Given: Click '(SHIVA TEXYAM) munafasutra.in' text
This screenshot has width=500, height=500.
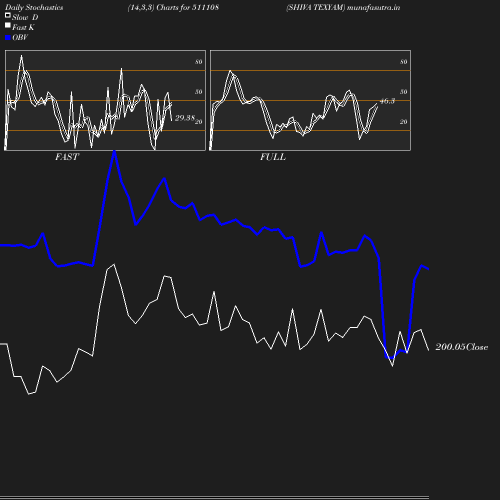Looking at the screenshot, I should [343, 7].
